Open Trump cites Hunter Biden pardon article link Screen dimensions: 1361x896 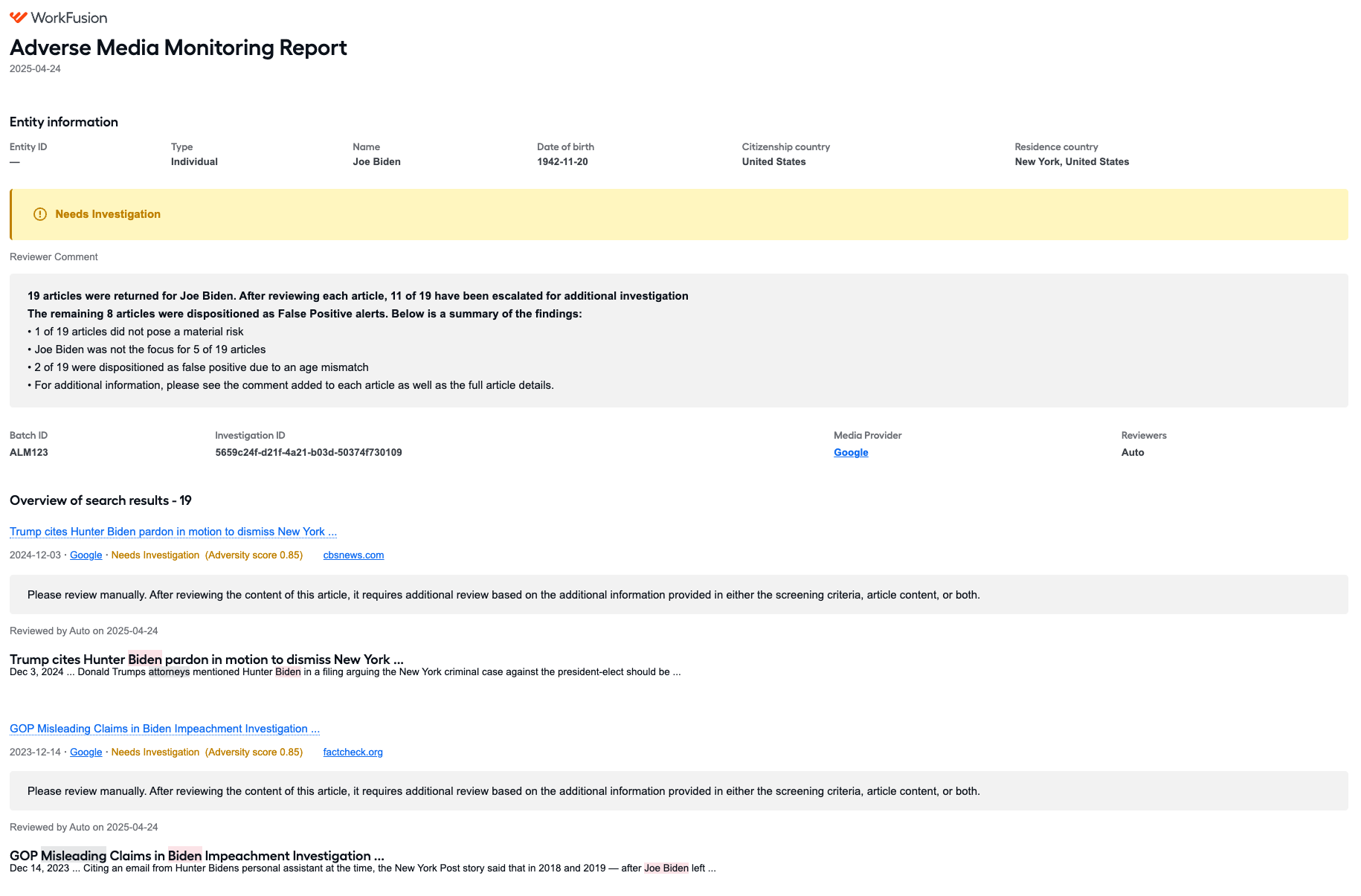(173, 532)
